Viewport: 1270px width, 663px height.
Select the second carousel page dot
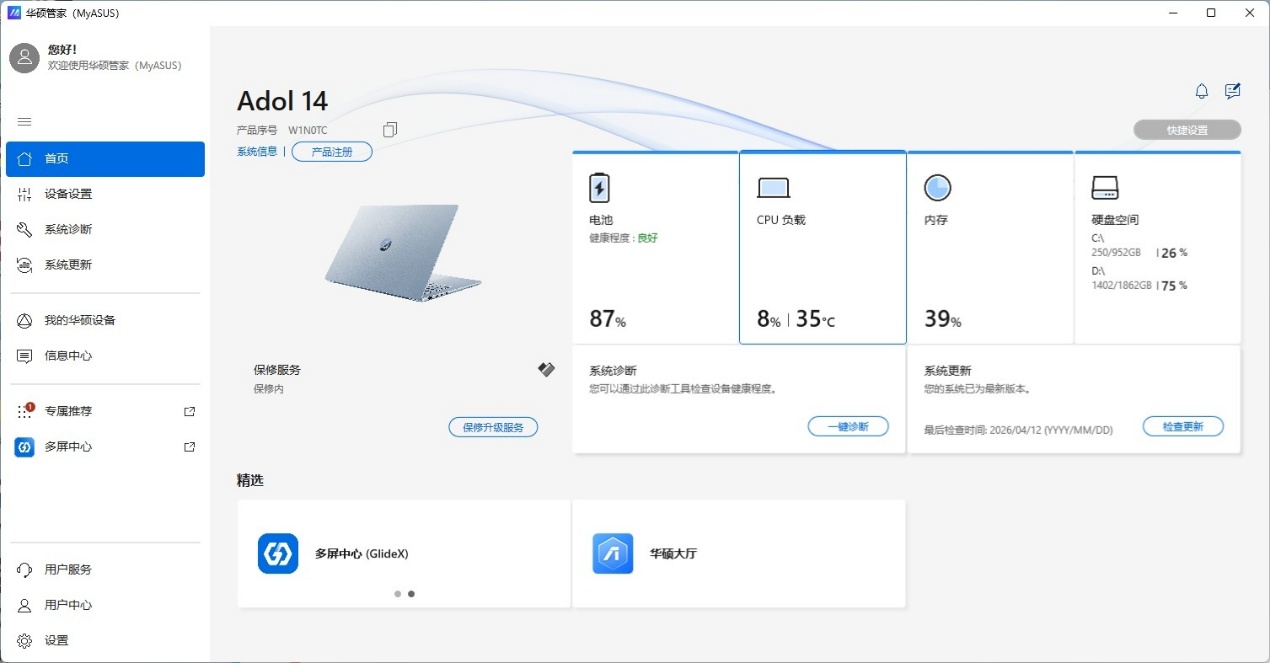411,594
